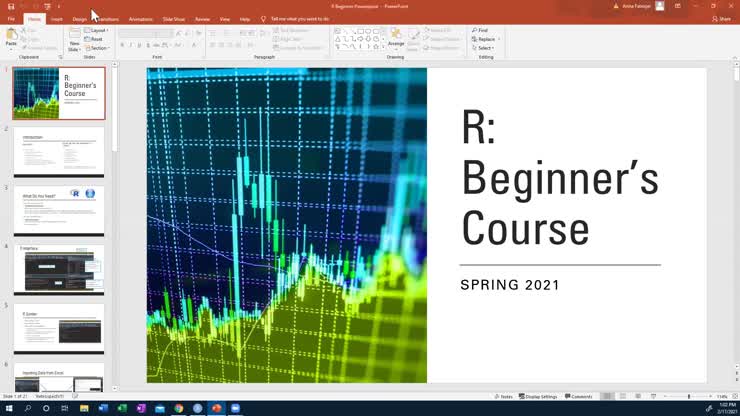
Task: Switch to the Insert tab
Action: 57,19
